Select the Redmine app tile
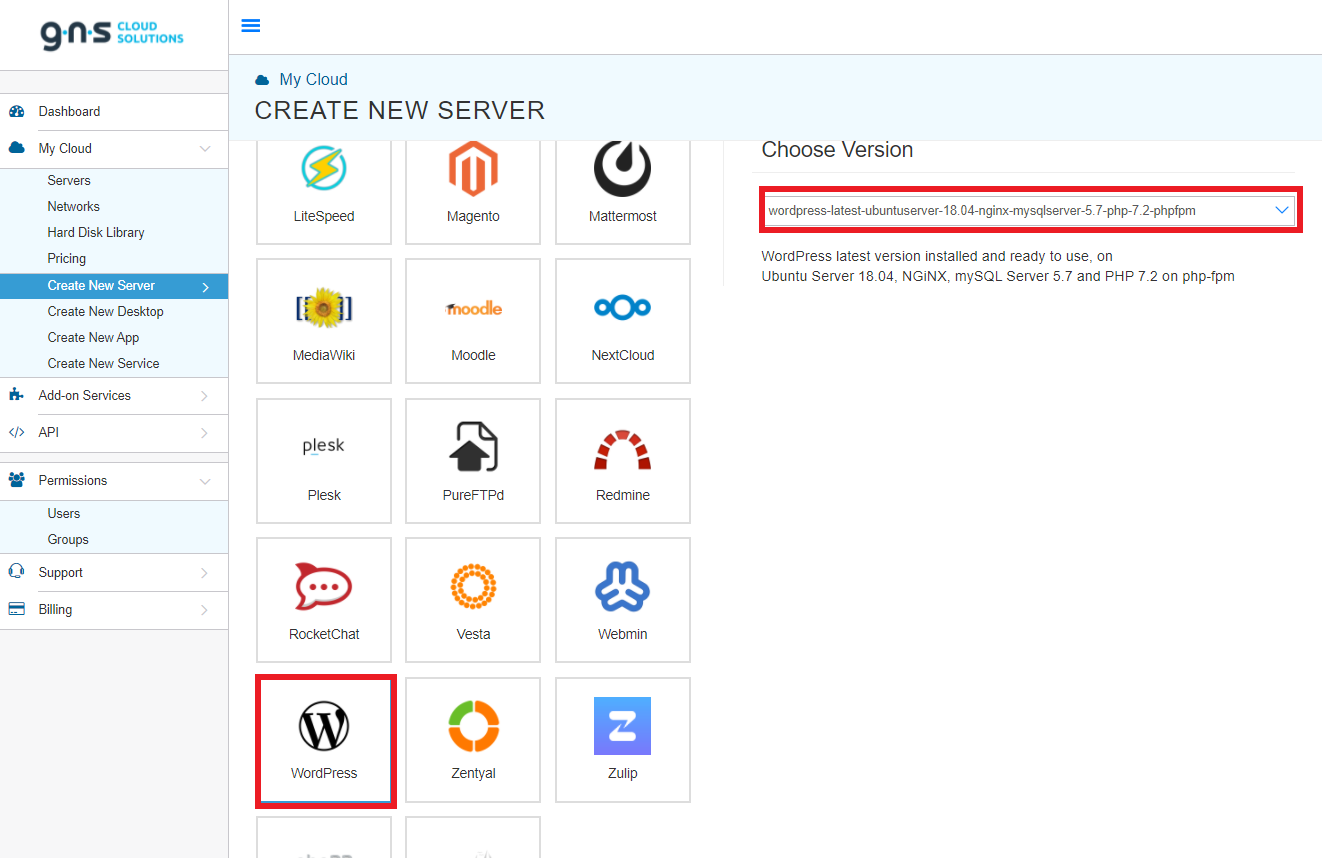This screenshot has height=858, width=1322. click(x=623, y=461)
